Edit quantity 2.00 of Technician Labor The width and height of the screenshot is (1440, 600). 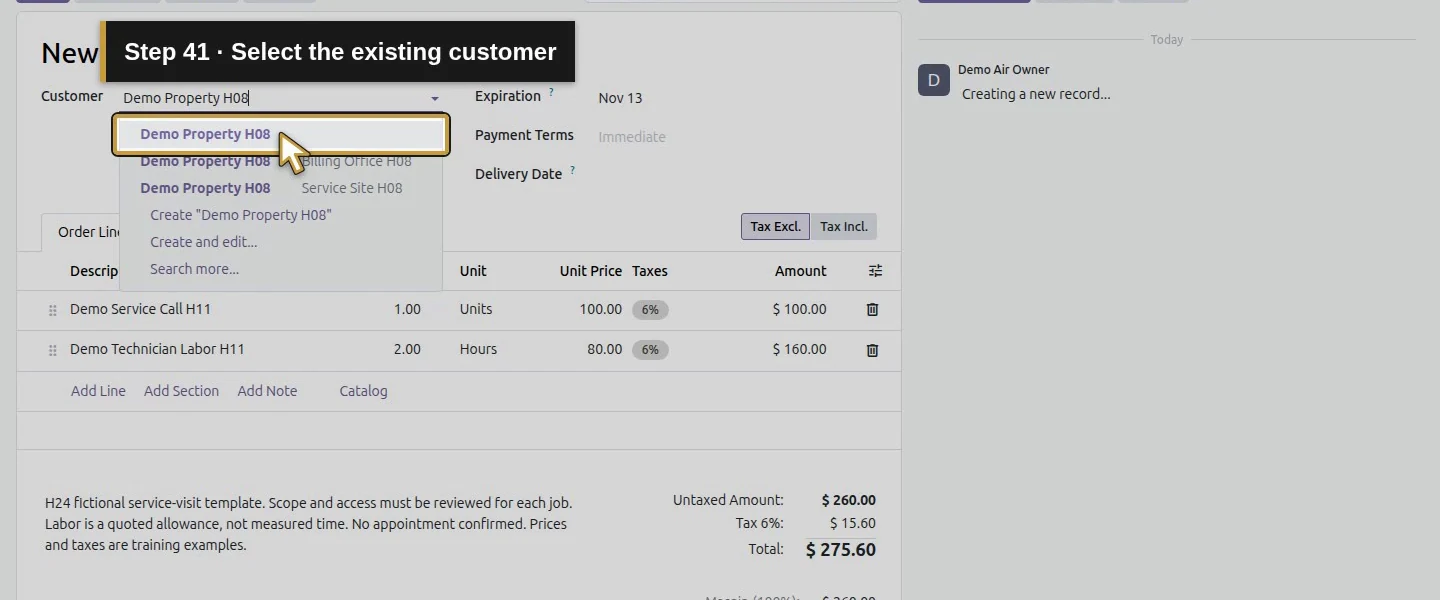click(x=407, y=349)
